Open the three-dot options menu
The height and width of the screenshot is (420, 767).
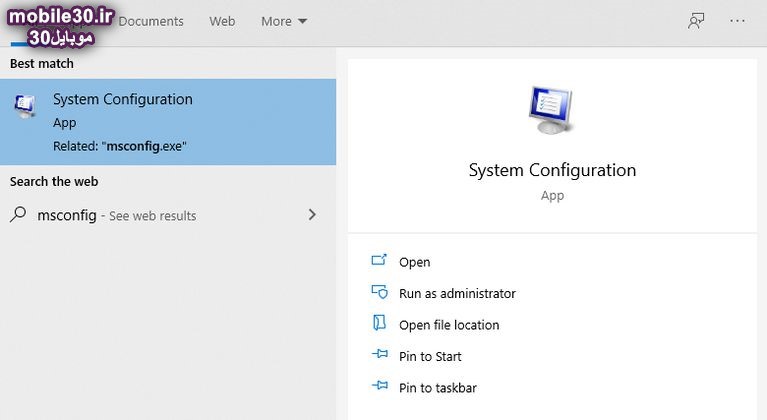click(738, 21)
